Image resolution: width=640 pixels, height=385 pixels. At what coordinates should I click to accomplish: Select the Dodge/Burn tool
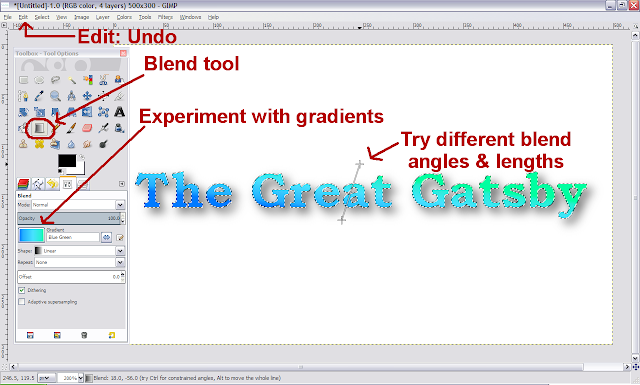pyautogui.click(x=103, y=144)
